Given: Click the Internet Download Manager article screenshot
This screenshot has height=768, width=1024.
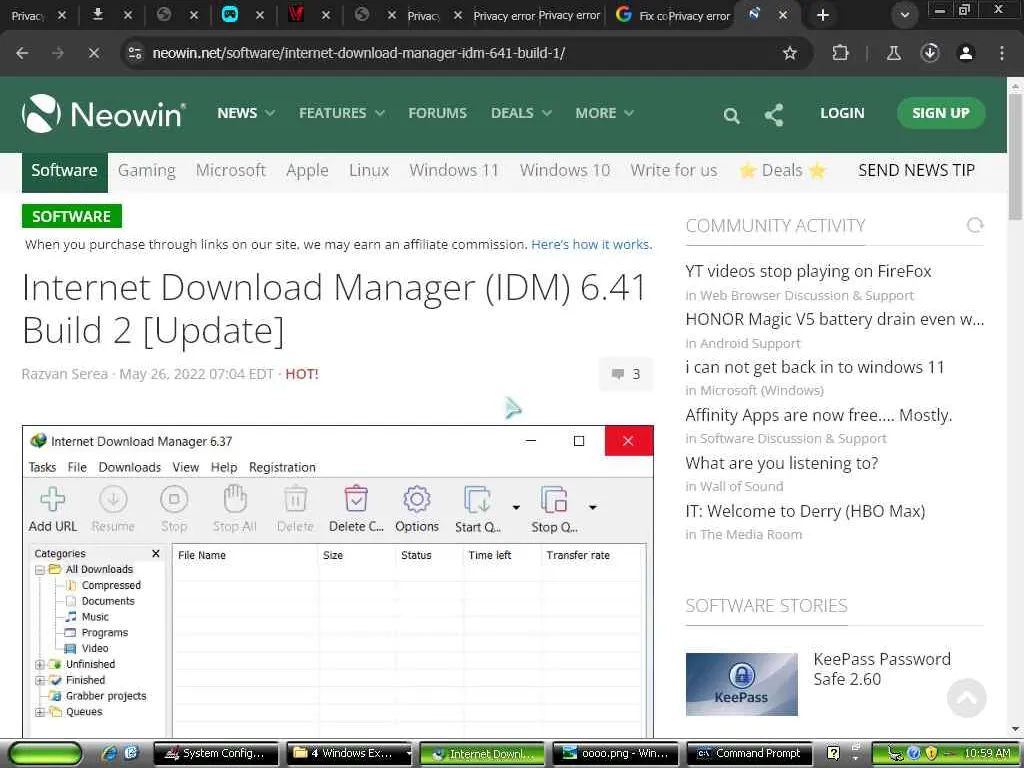Looking at the screenshot, I should 338,581.
